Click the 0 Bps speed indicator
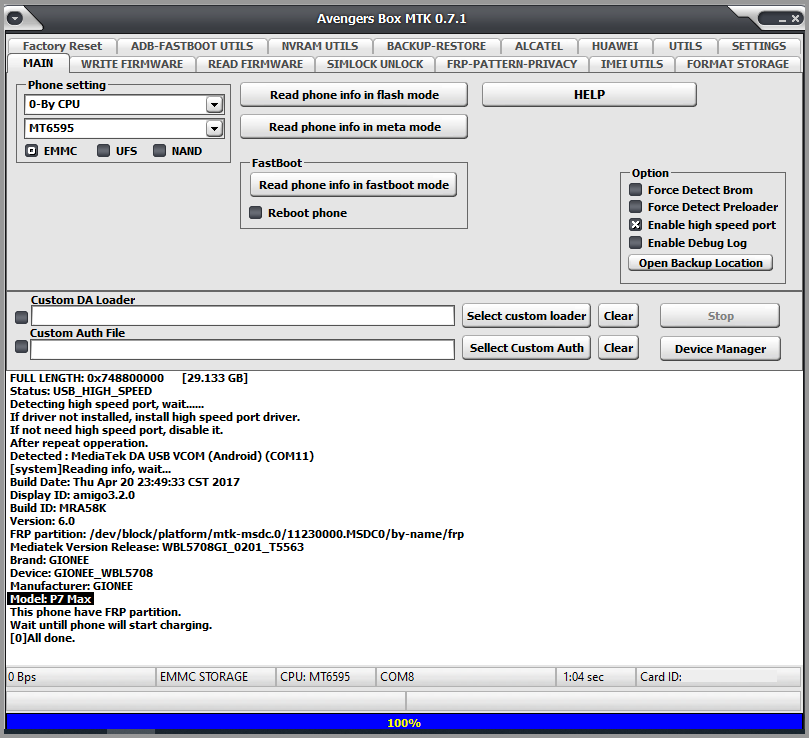 (x=80, y=677)
